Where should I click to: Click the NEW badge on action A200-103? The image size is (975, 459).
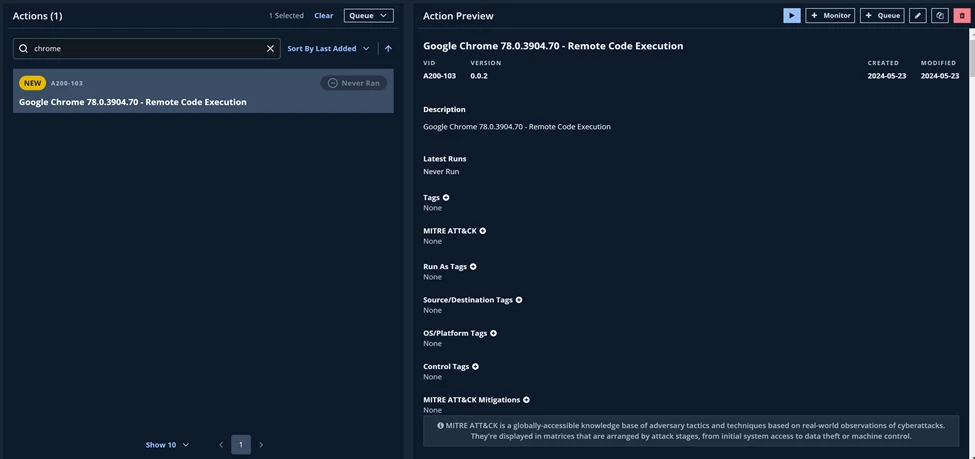coord(32,83)
